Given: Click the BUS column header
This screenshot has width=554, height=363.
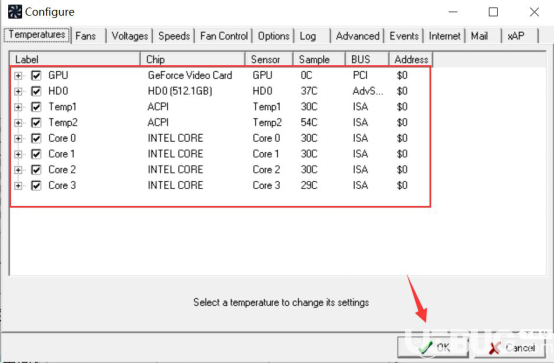Looking at the screenshot, I should 367,59.
